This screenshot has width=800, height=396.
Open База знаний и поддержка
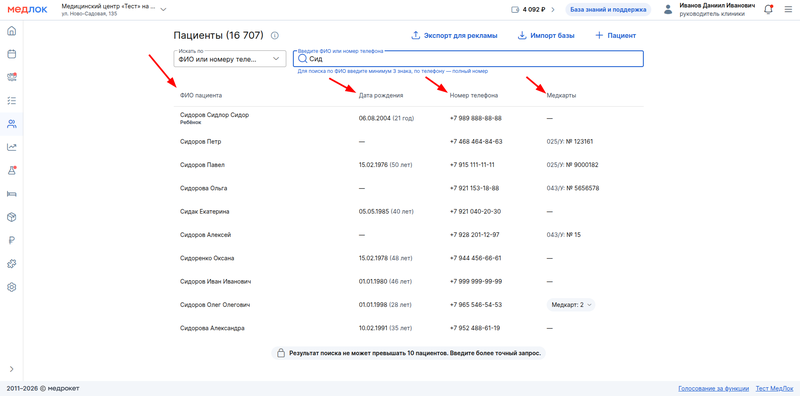coord(608,9)
